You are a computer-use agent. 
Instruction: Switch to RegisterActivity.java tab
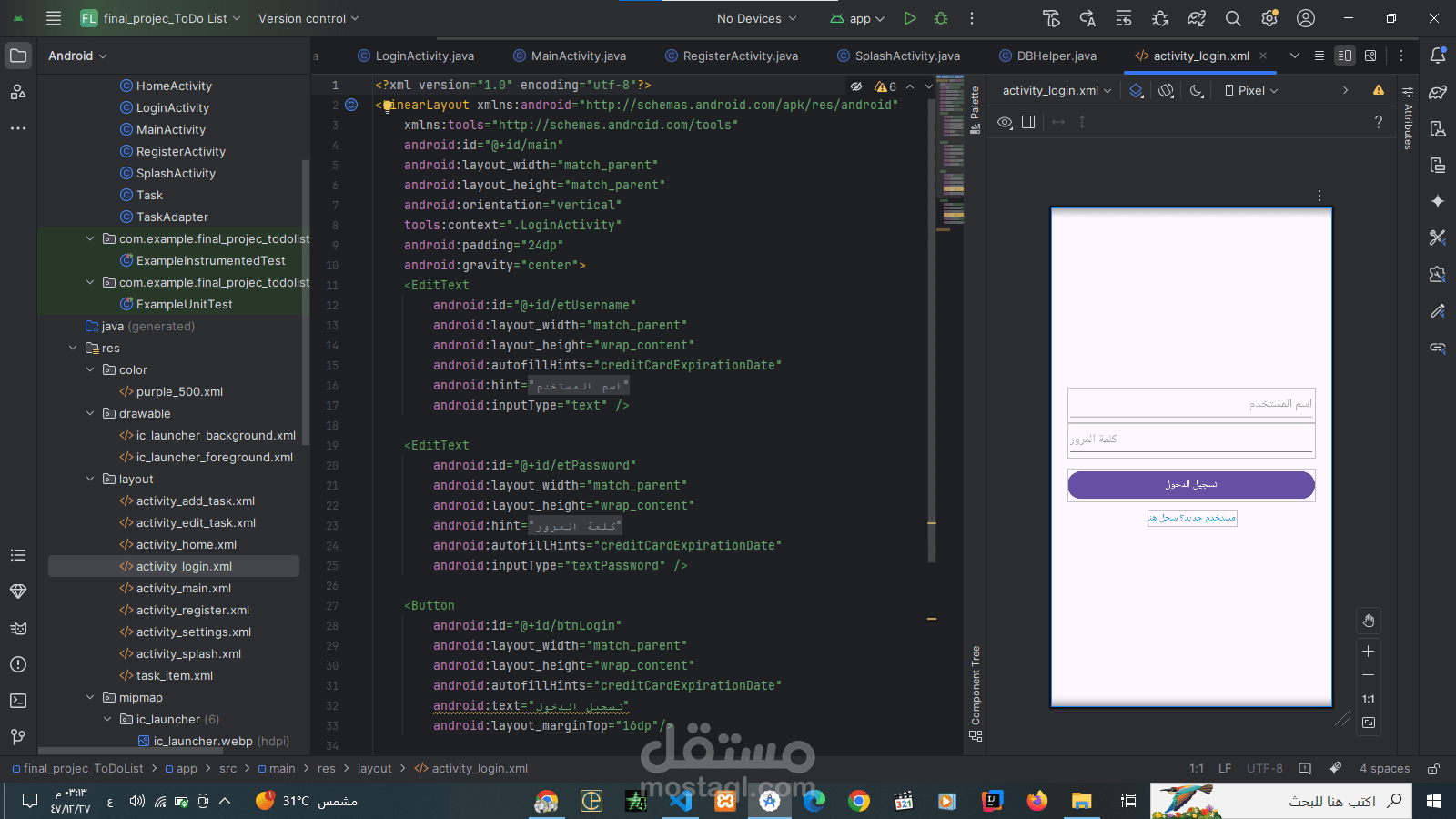tap(732, 56)
